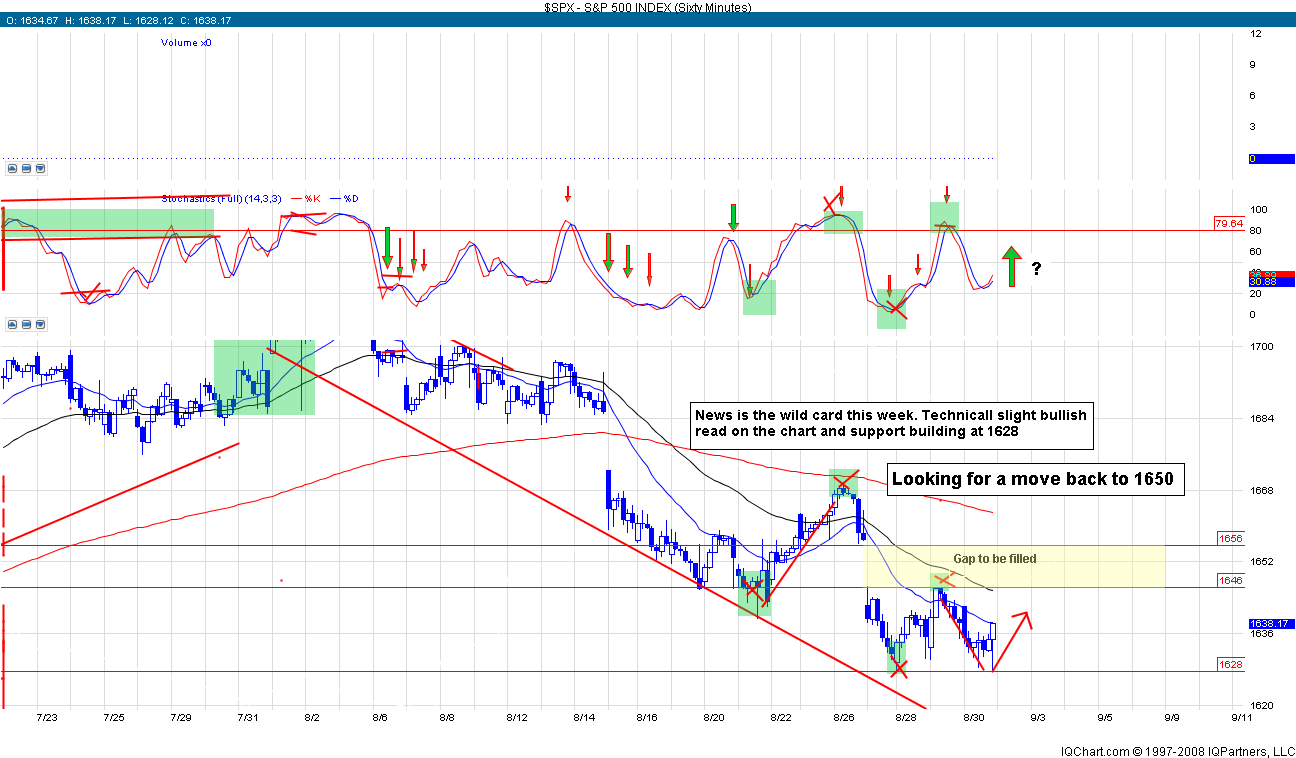This screenshot has height=758, width=1296.
Task: Click middle pane icon below the Stochastics pane
Action: 26,325
